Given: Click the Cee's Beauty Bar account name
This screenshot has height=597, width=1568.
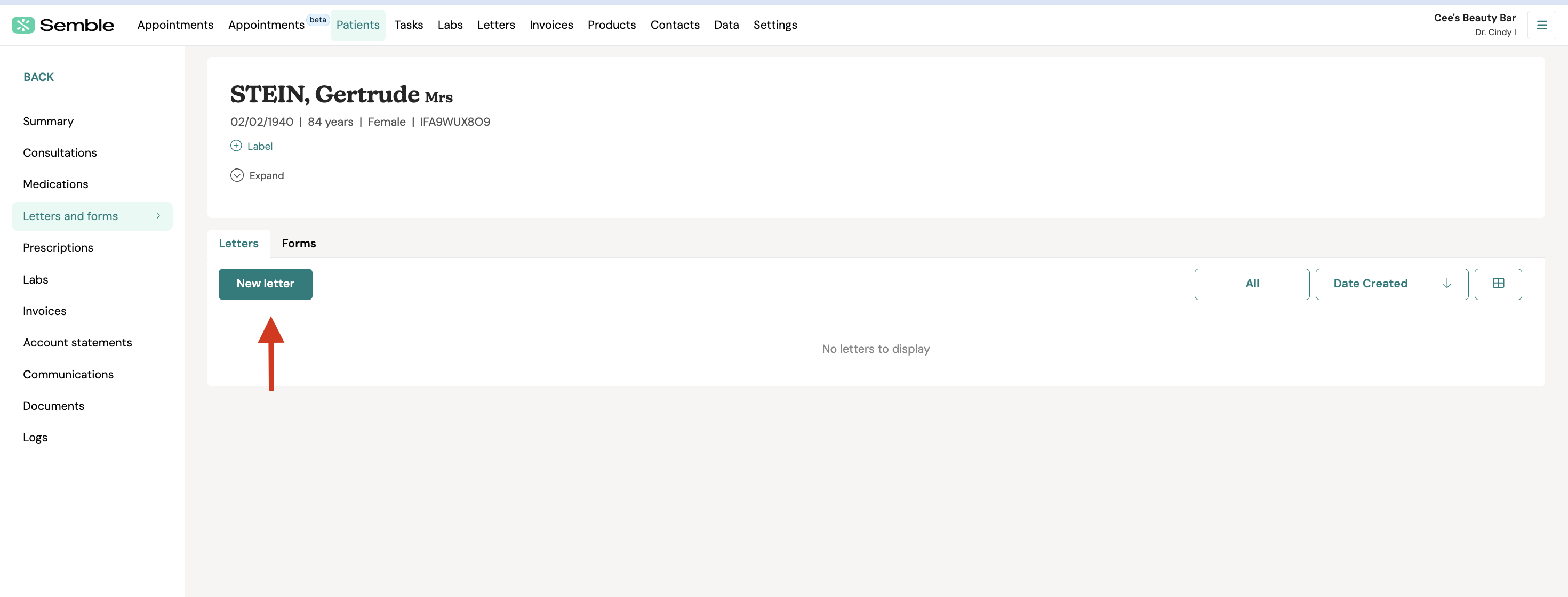Looking at the screenshot, I should coord(1474,18).
